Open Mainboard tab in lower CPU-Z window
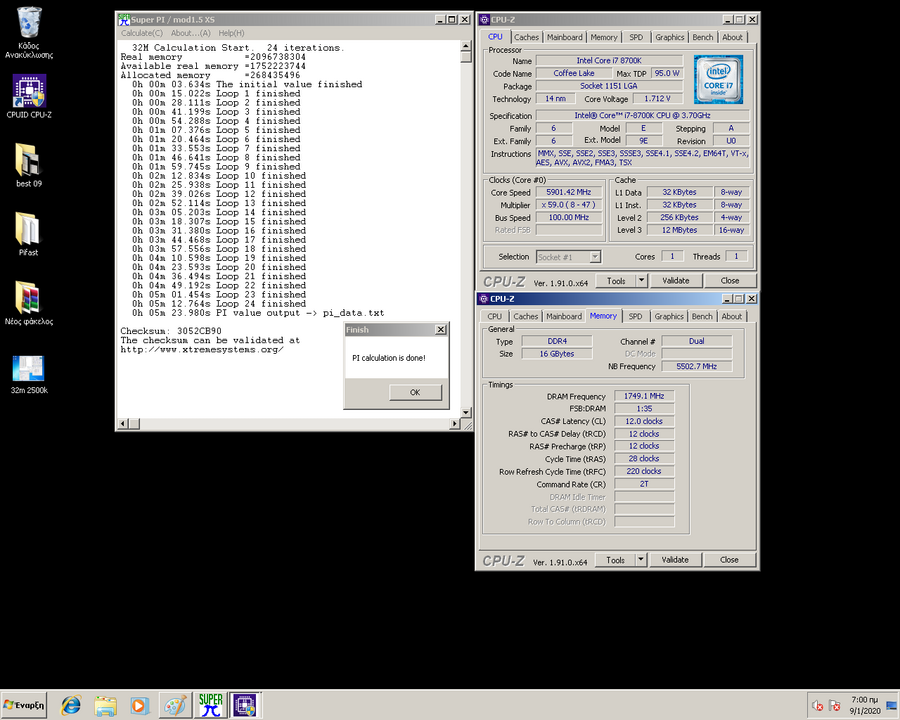The width and height of the screenshot is (900, 720). [564, 316]
